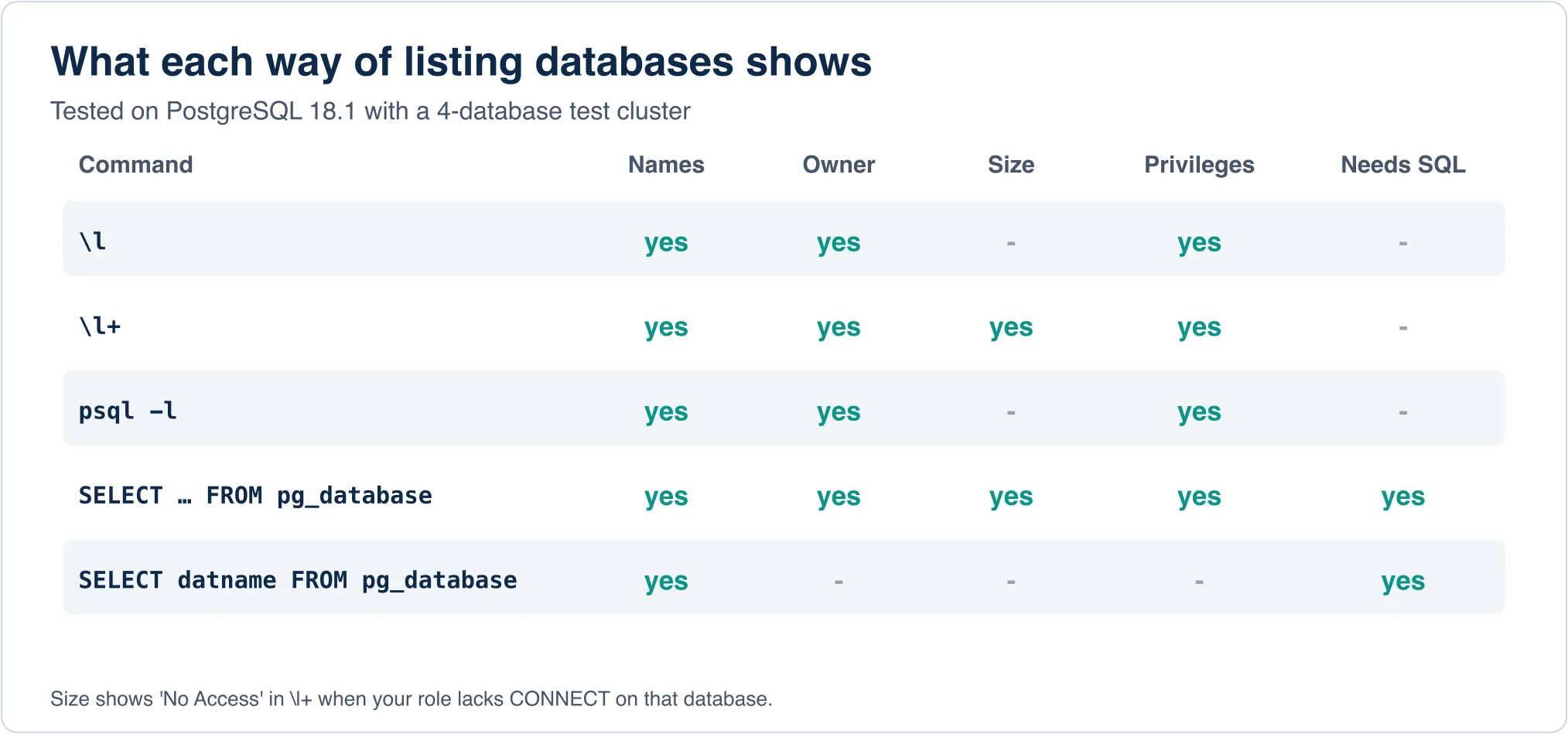Click Privileges 'yes' in SELECT … FROM pg_database row
This screenshot has height=734, width=1568.
pos(1199,497)
